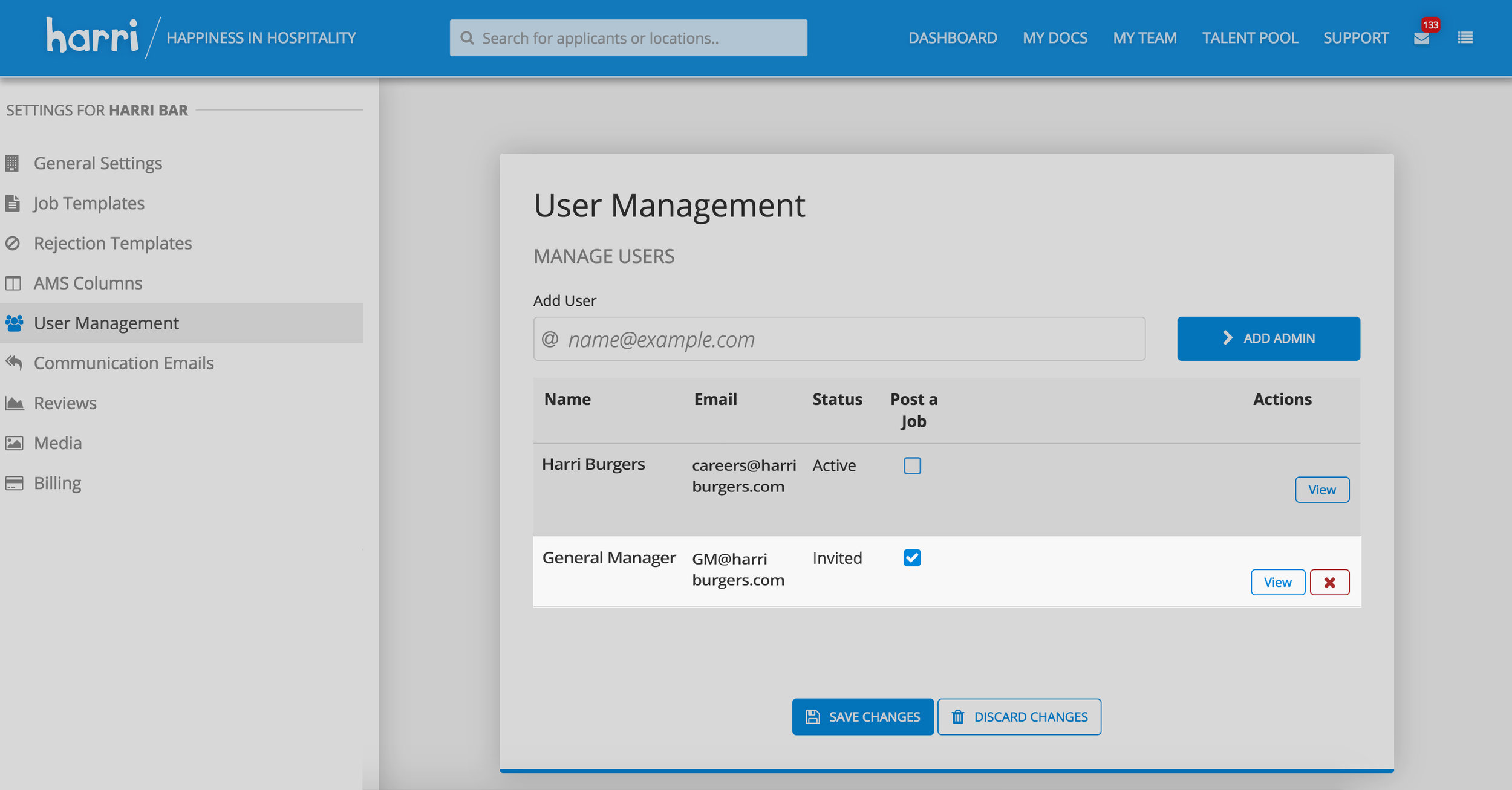
Task: Select General Settings in the sidebar
Action: [98, 163]
